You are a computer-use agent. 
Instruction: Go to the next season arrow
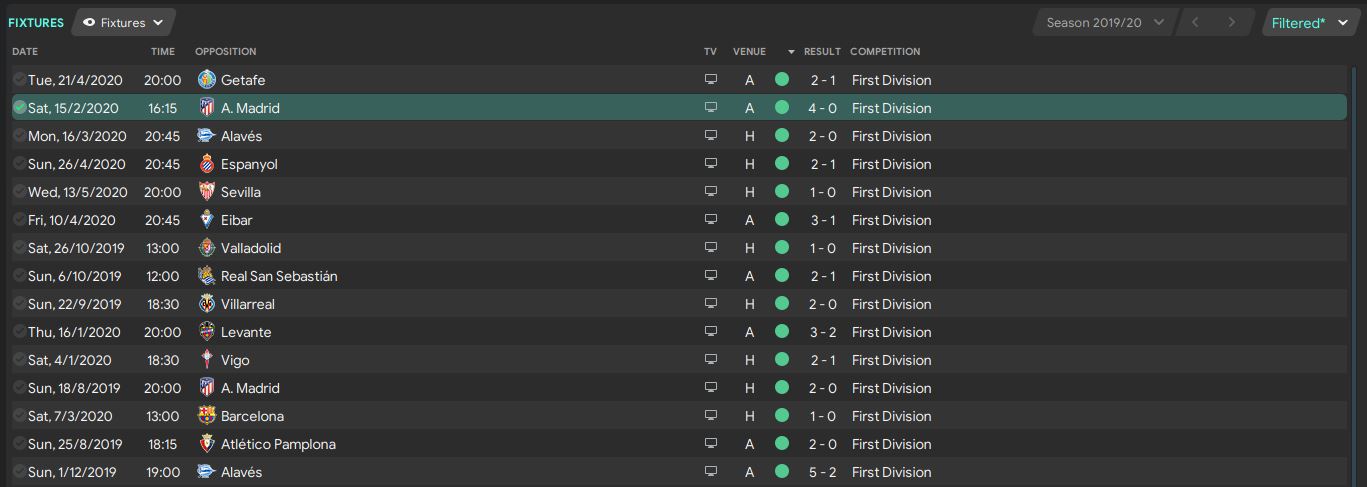[1231, 22]
